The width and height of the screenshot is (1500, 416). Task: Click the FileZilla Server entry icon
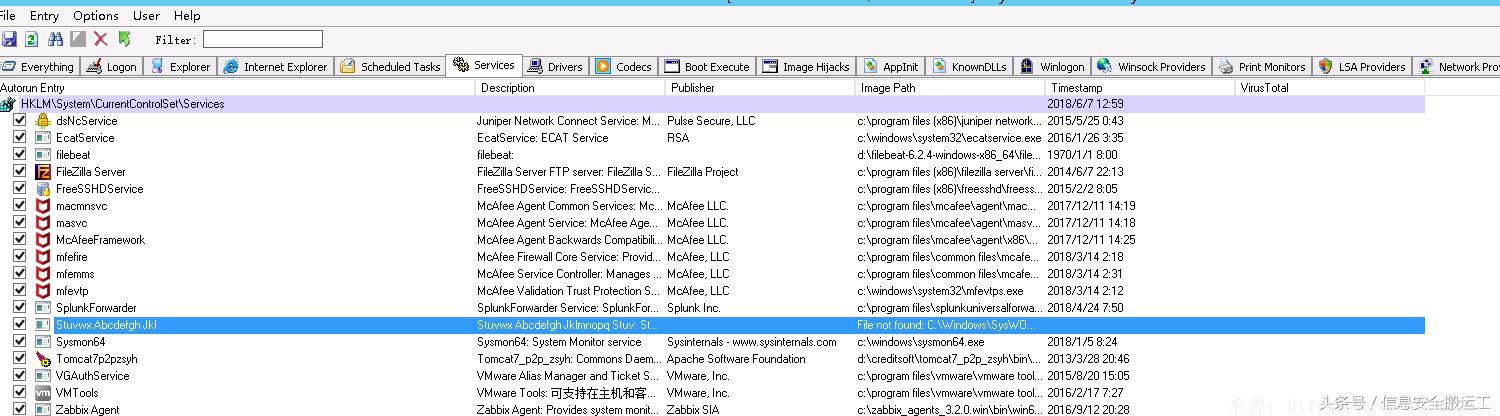[x=43, y=172]
